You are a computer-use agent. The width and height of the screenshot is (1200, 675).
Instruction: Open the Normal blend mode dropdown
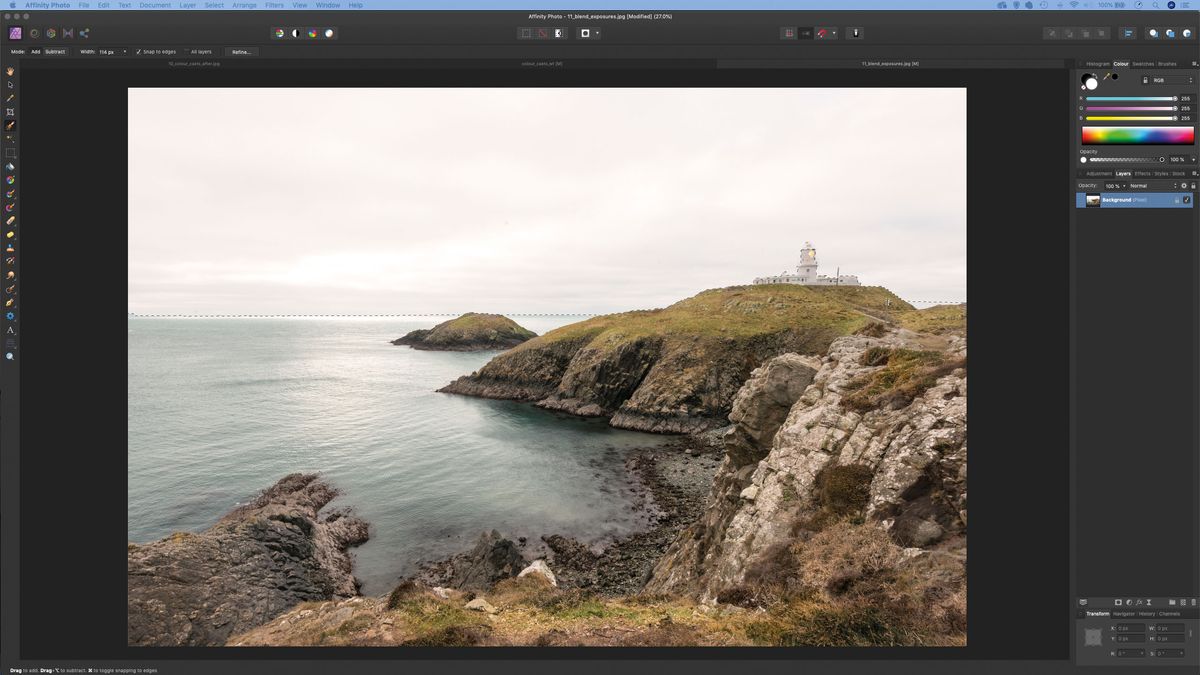(x=1152, y=186)
